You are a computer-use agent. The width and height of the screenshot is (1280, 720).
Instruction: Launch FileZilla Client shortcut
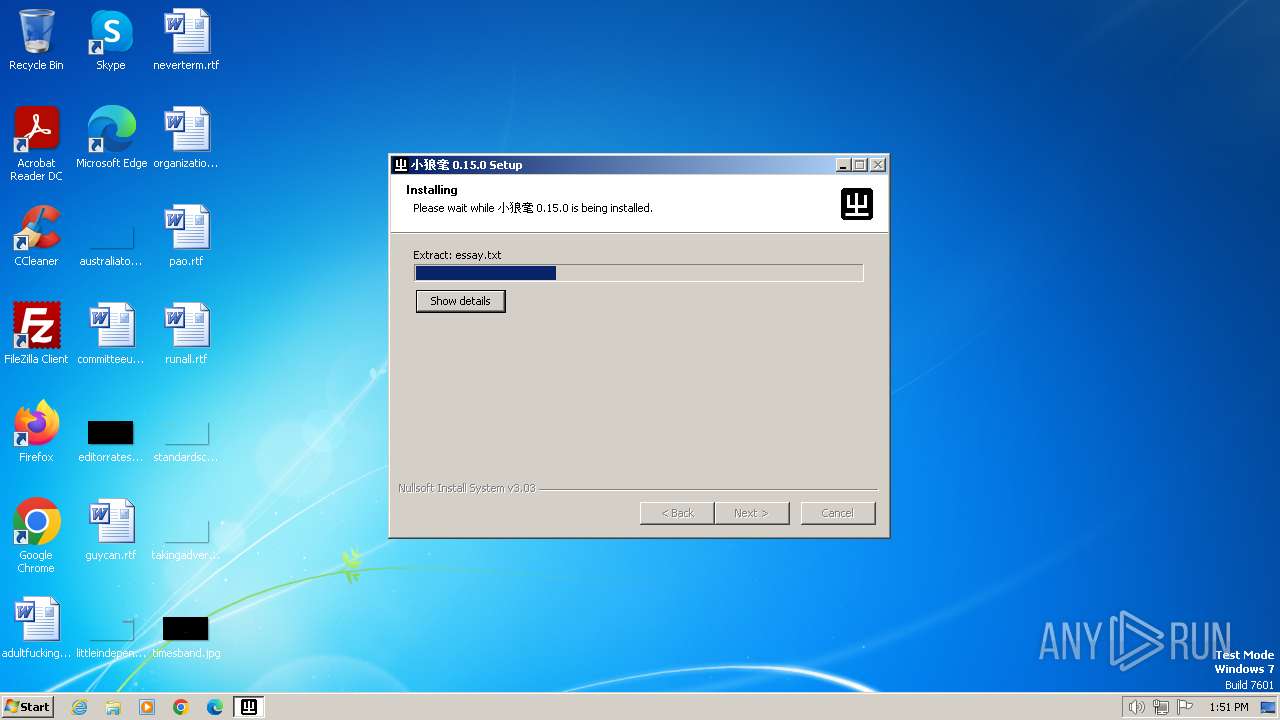click(x=36, y=334)
